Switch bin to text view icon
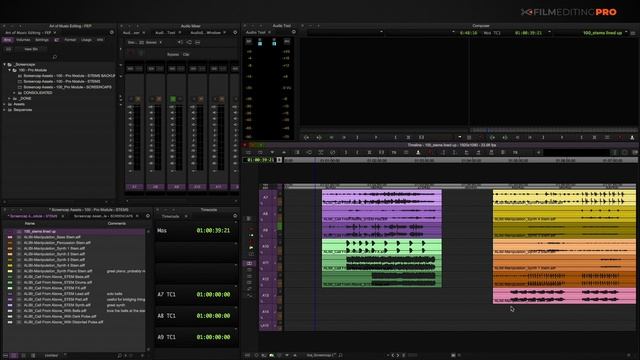The height and width of the screenshot is (360, 640). tap(14, 356)
